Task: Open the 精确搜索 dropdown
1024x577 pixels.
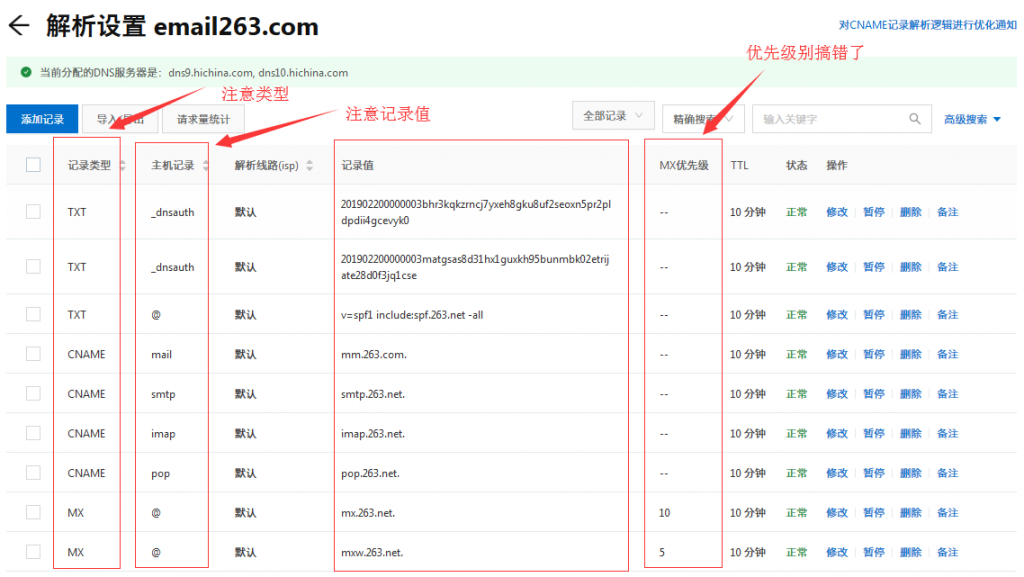Action: tap(703, 119)
